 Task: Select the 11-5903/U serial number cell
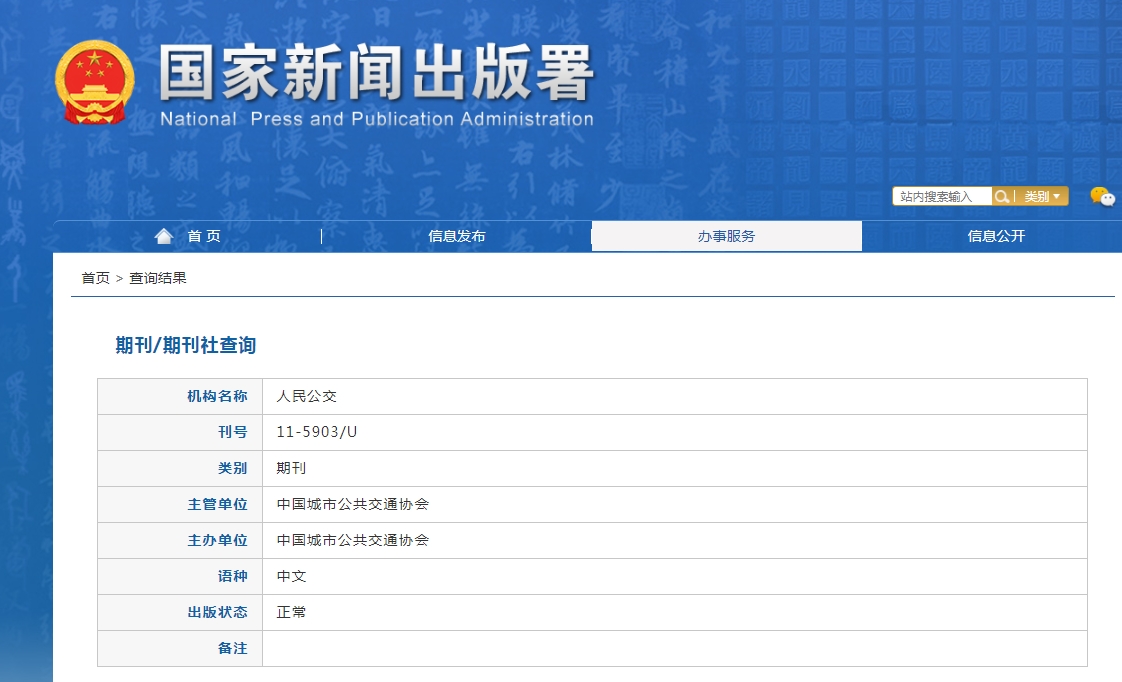tap(317, 432)
